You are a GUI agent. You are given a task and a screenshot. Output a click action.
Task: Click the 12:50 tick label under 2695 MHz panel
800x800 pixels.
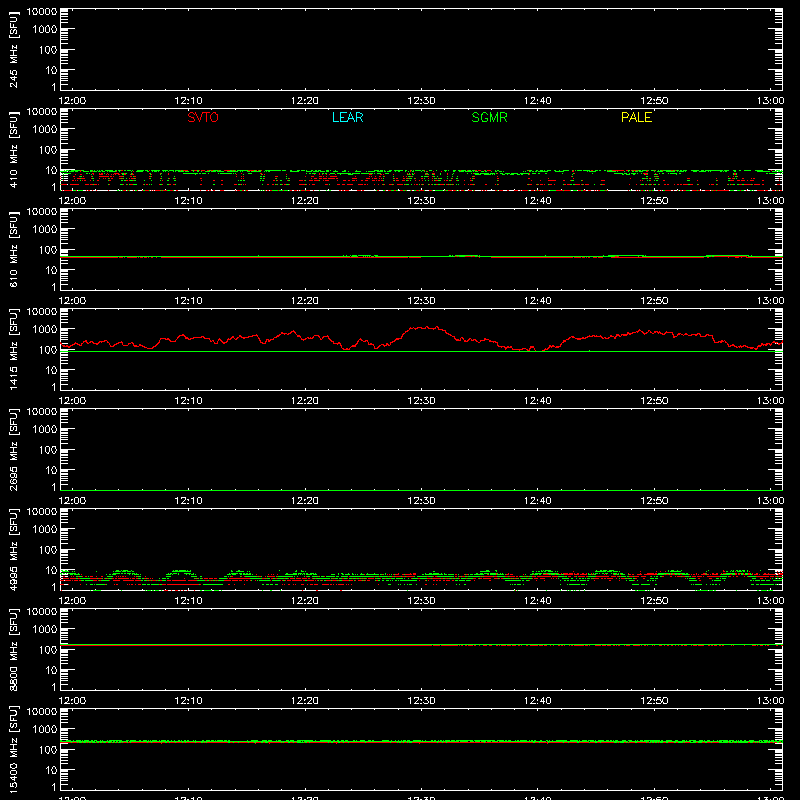pyautogui.click(x=654, y=501)
